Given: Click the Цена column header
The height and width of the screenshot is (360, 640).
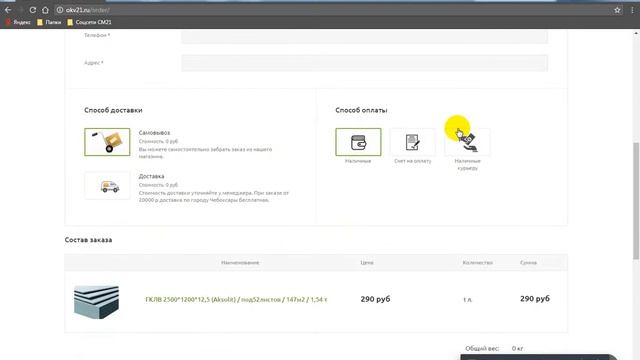Looking at the screenshot, I should coord(367,262).
